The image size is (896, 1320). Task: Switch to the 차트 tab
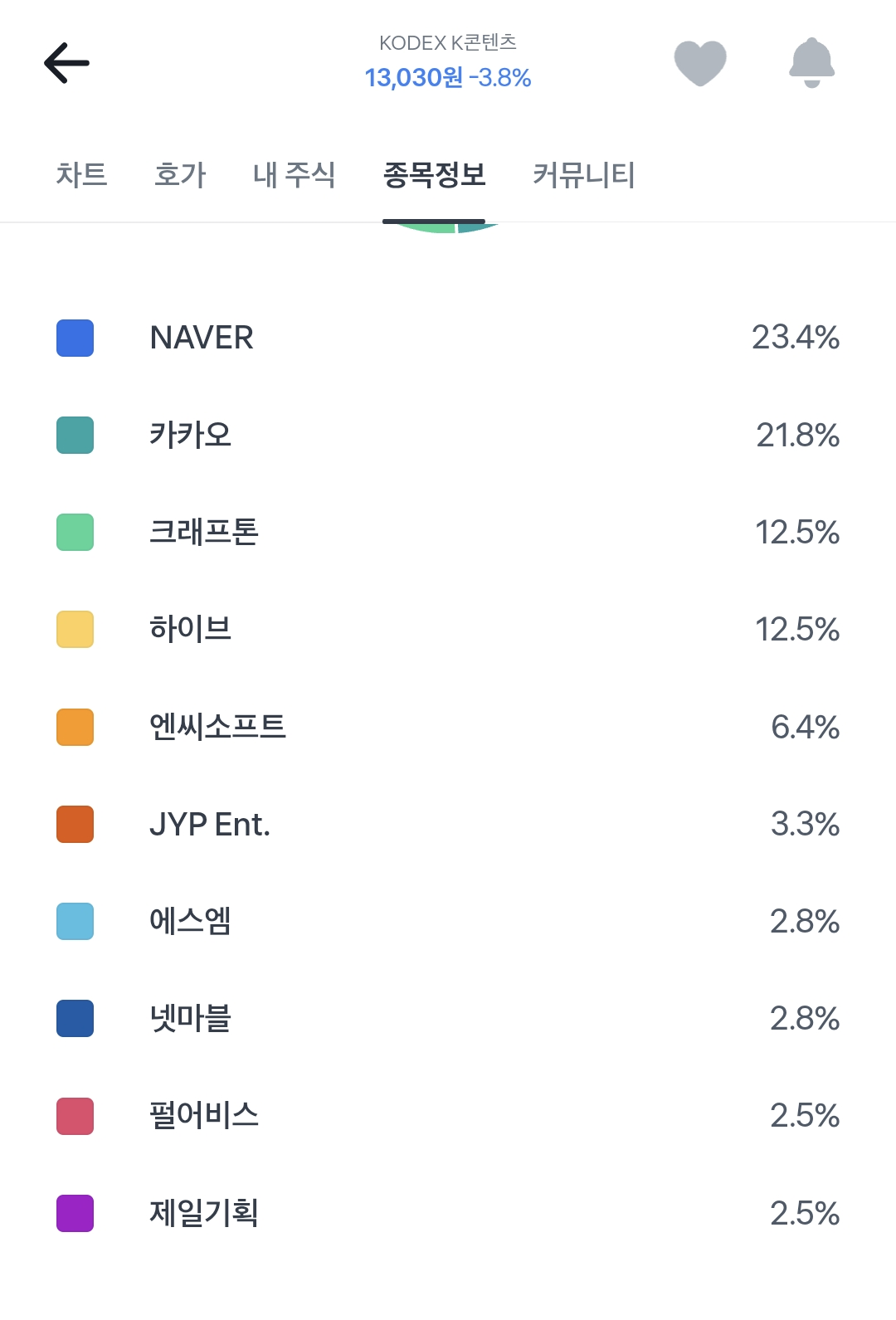tap(81, 175)
